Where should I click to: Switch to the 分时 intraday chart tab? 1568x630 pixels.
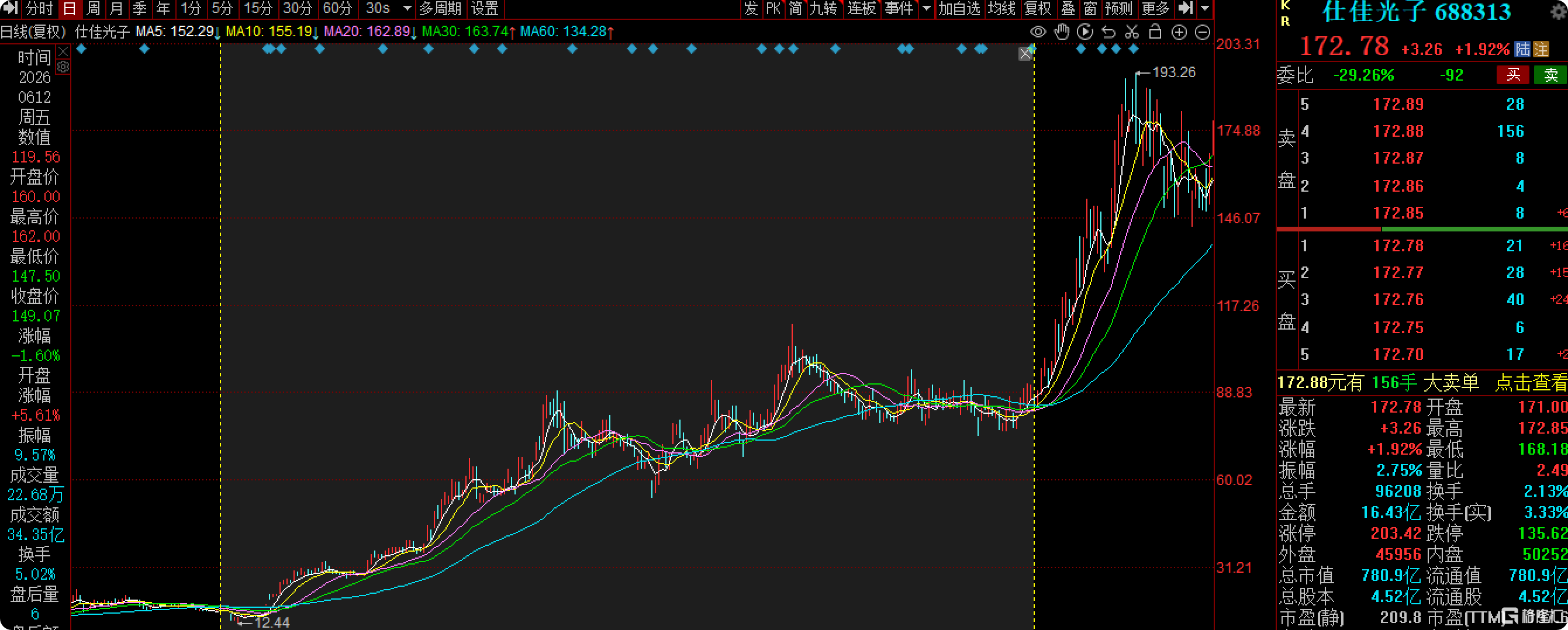[40, 9]
